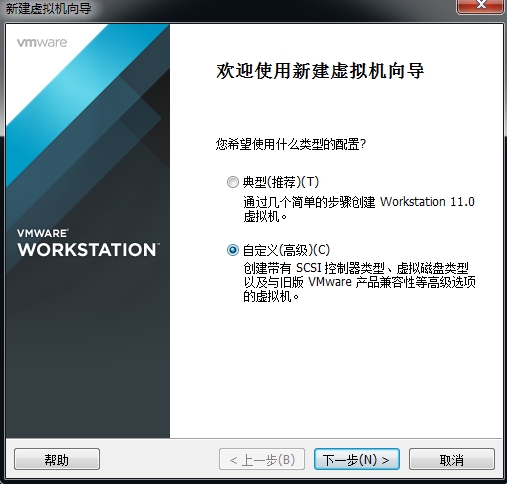Click the 自定义(高级)(C) option label
The image size is (507, 484).
[286, 250]
